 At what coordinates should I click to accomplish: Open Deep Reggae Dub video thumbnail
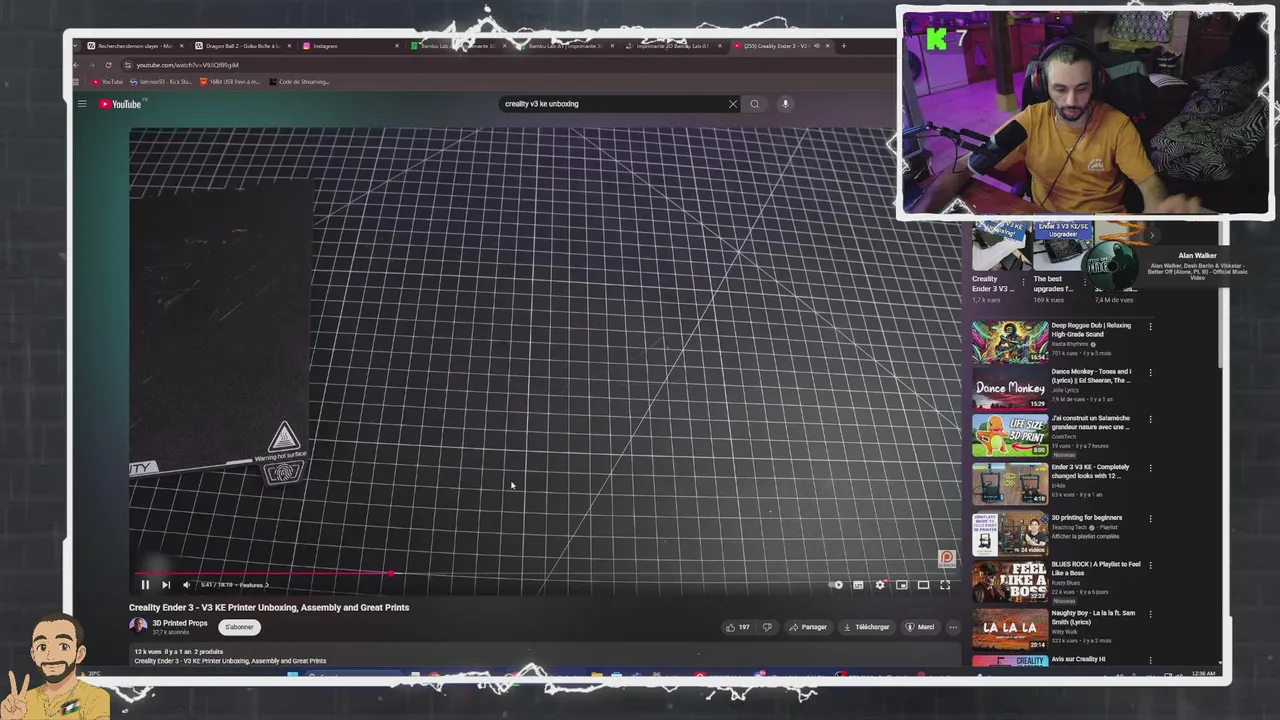(x=1010, y=341)
